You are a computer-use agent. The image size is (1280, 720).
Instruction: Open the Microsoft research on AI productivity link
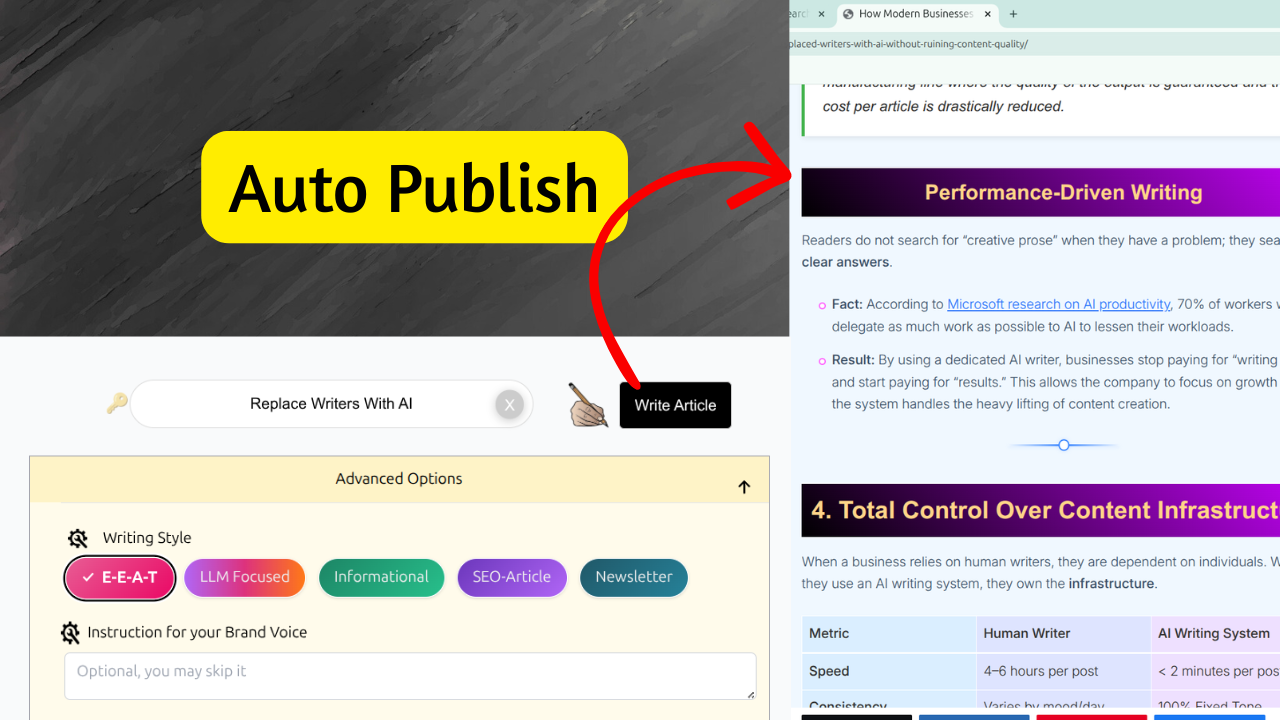(1058, 304)
